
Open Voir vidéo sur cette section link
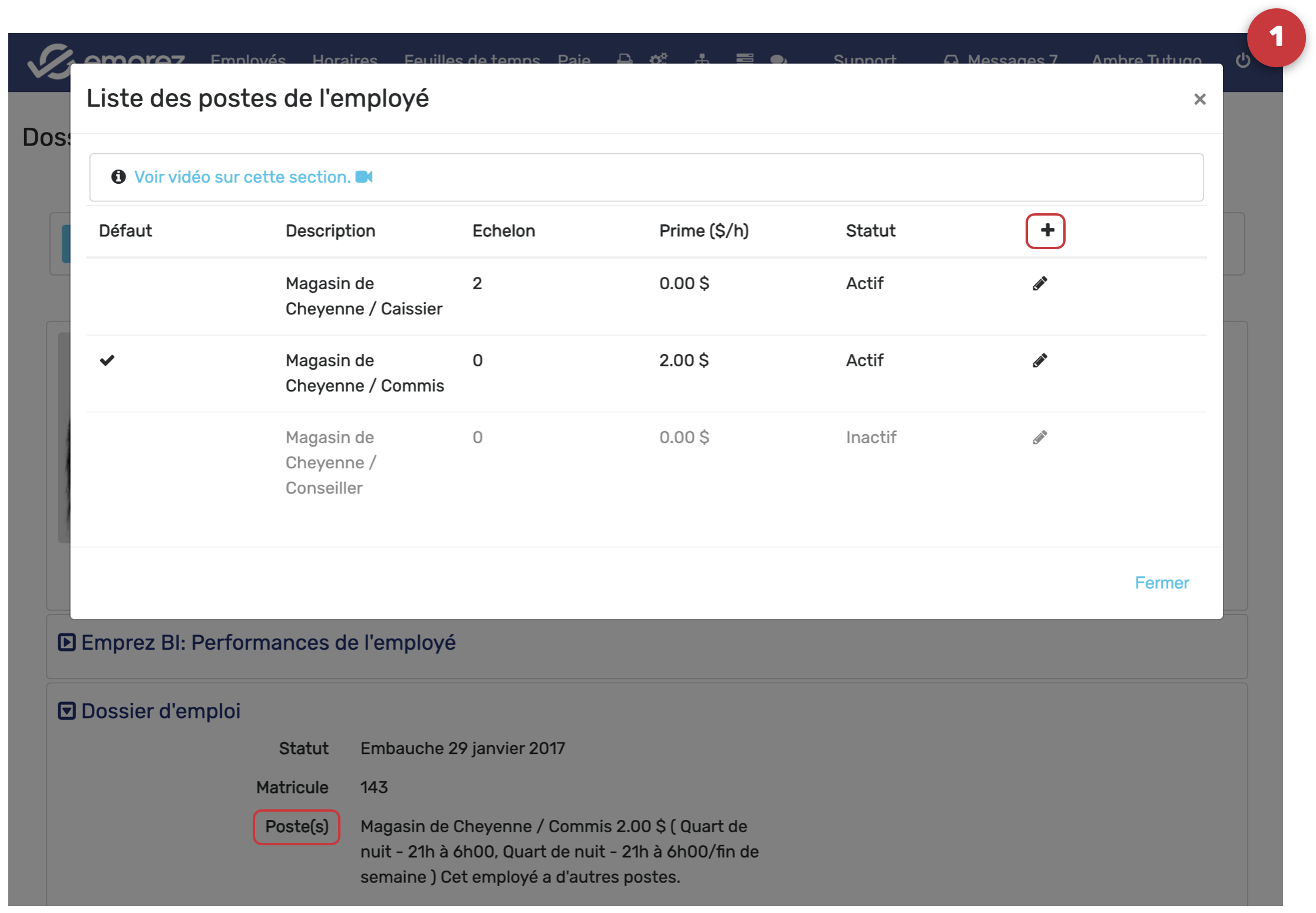pyautogui.click(x=242, y=177)
